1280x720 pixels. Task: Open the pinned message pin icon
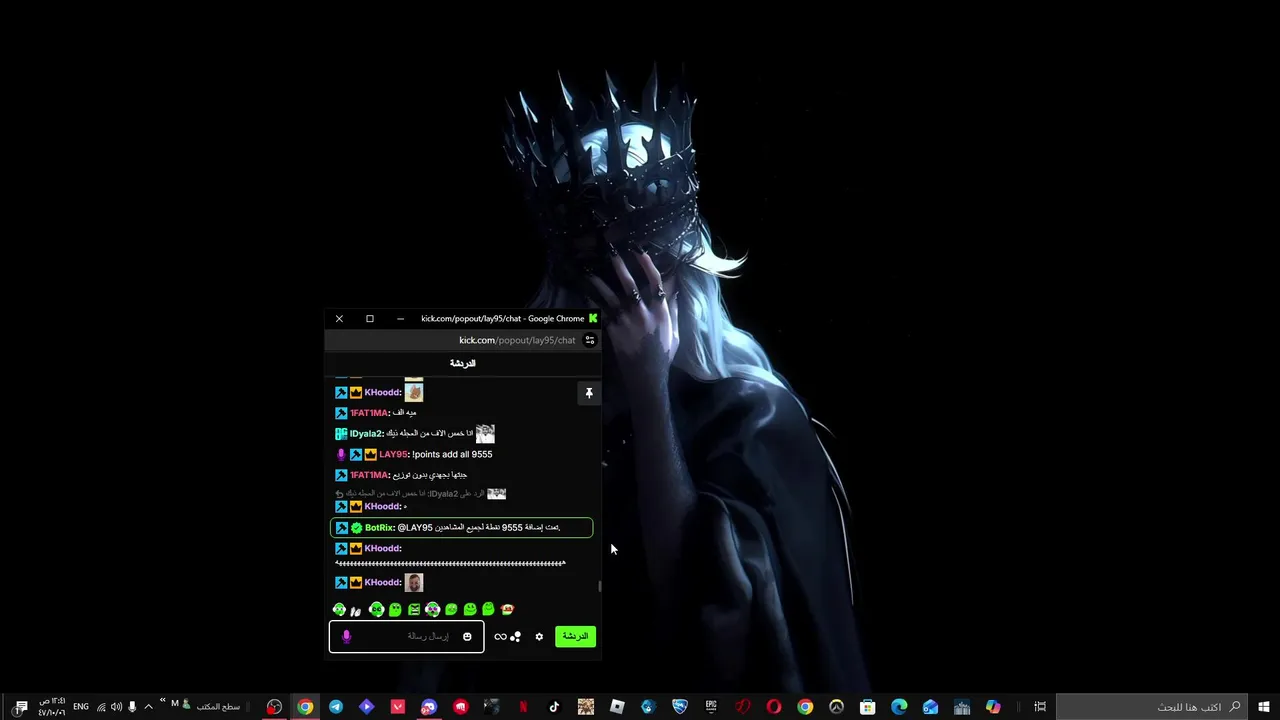coord(589,393)
